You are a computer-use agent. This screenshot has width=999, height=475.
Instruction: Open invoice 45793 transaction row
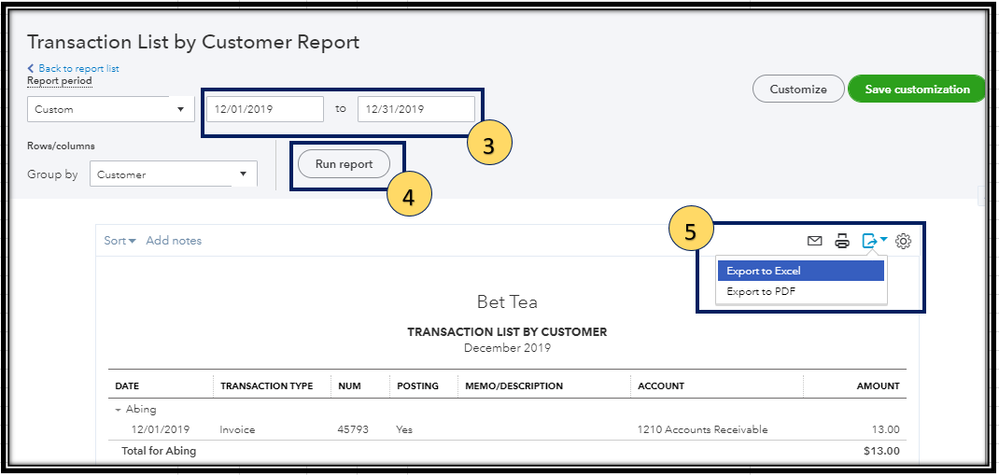tap(507, 429)
